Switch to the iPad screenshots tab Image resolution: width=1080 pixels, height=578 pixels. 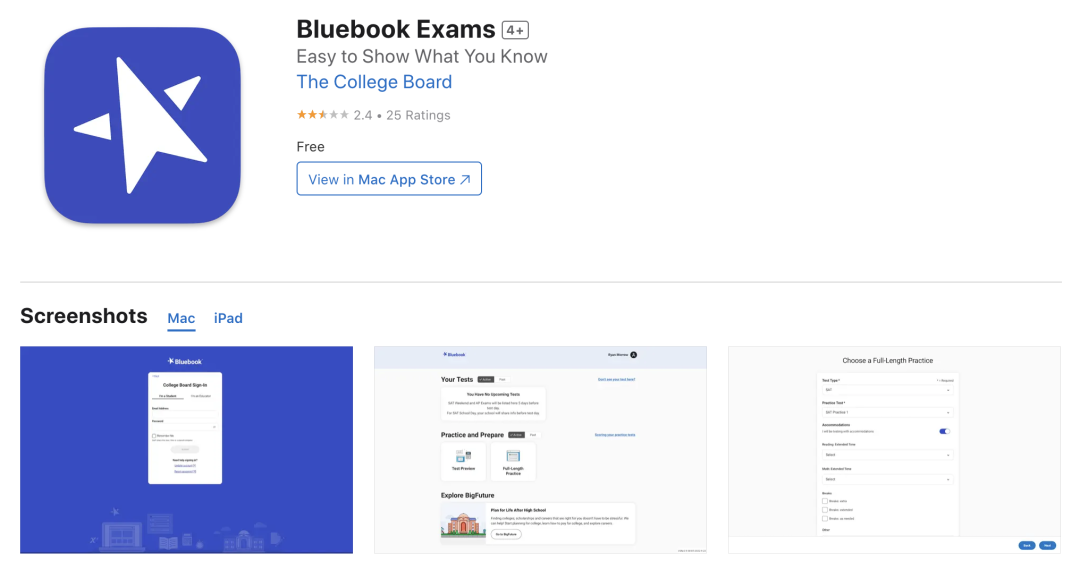[x=228, y=318]
